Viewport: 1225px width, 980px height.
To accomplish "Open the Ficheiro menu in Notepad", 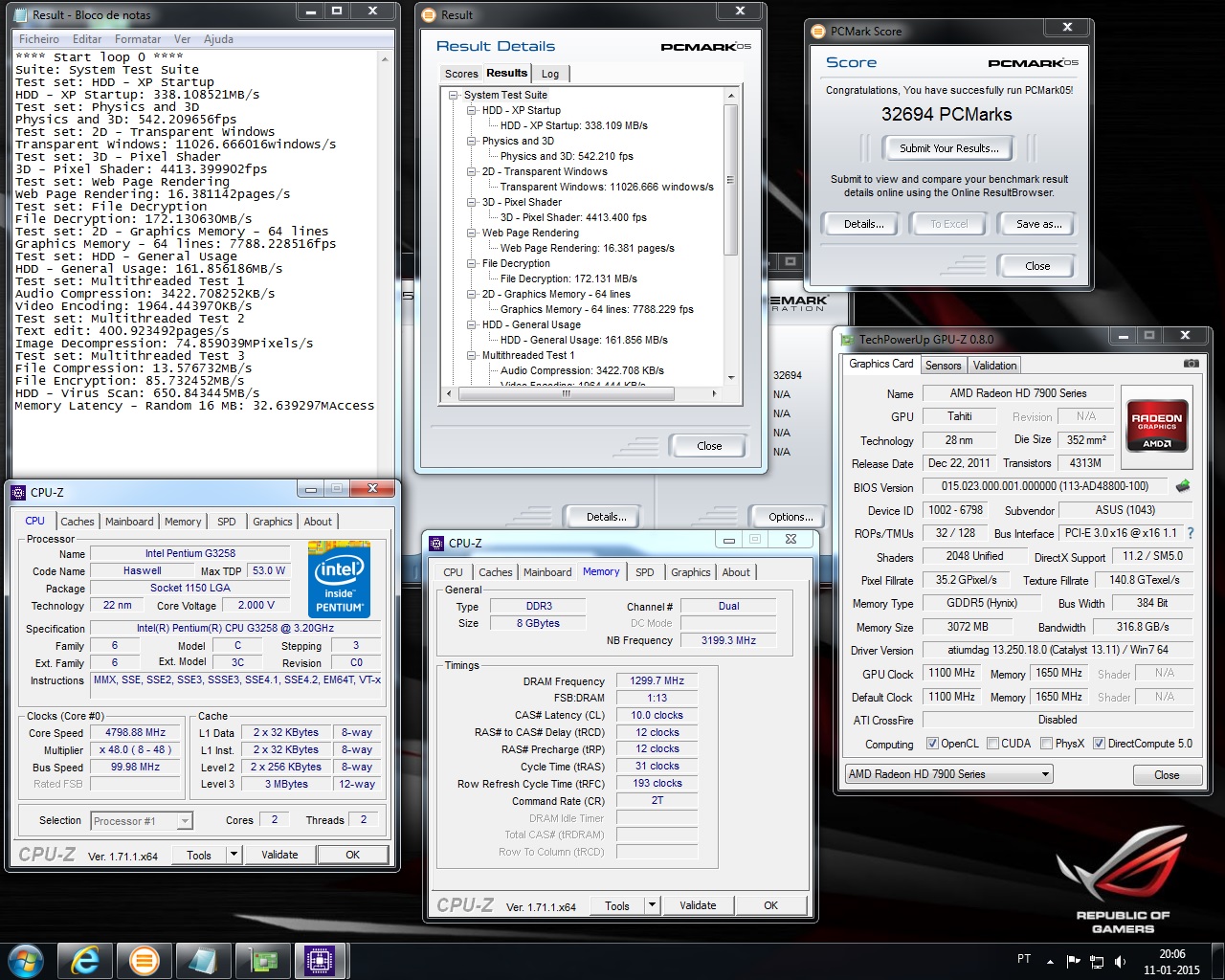I will 39,39.
